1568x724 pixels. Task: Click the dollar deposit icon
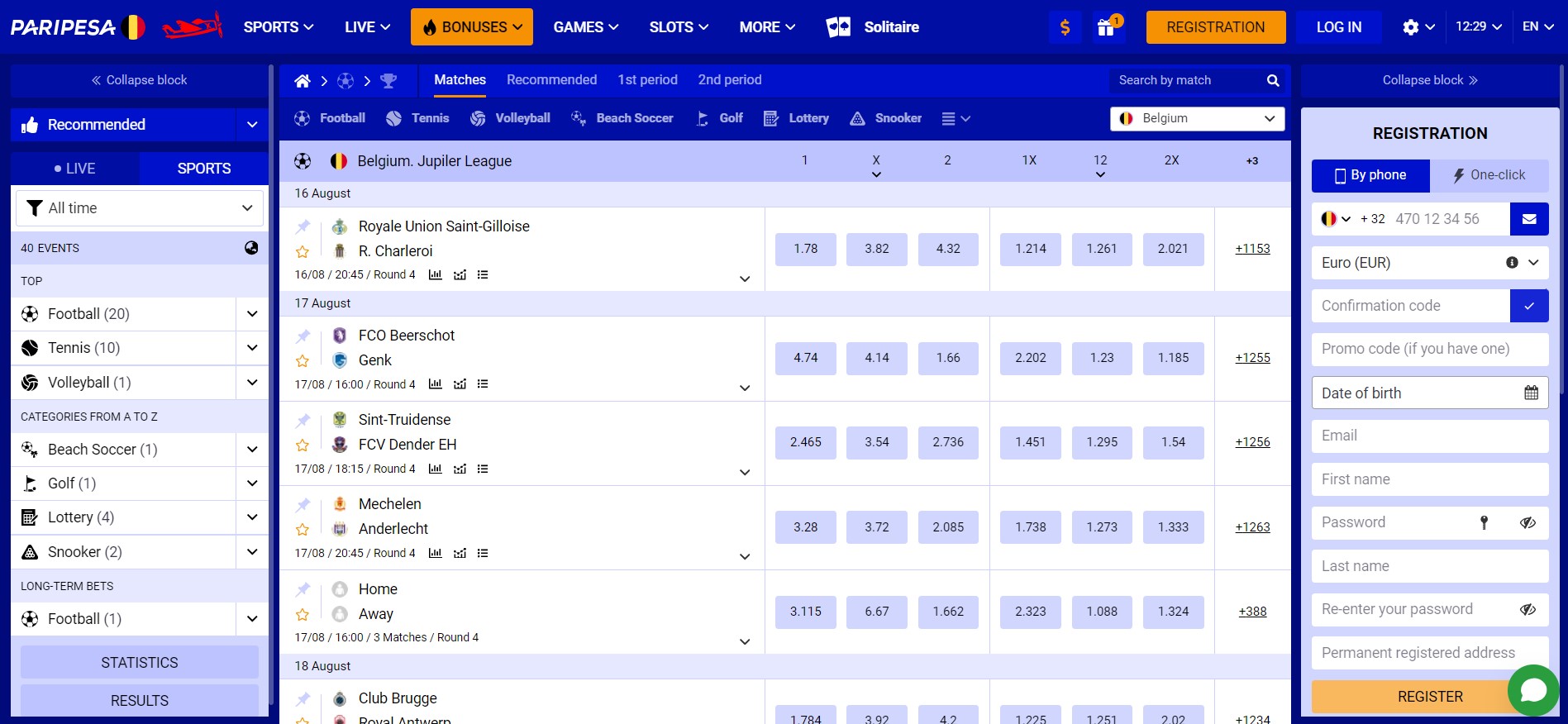pos(1065,27)
